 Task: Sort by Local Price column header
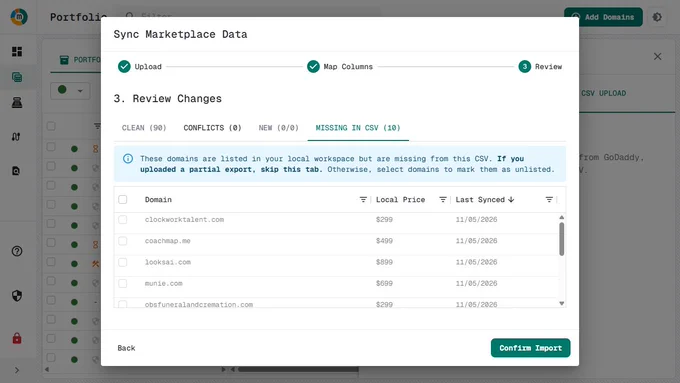tap(400, 200)
